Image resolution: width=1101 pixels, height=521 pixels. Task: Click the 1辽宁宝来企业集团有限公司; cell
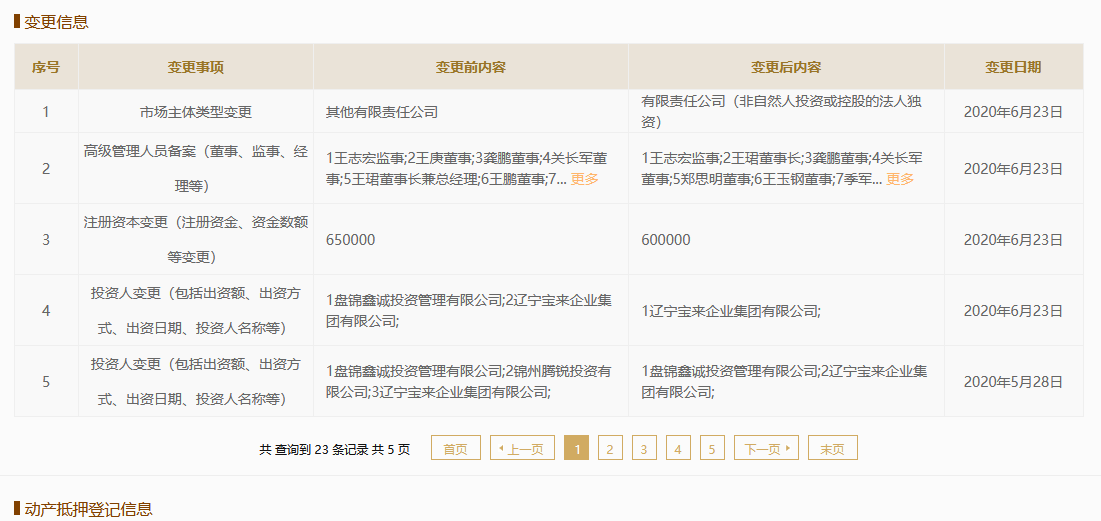pyautogui.click(x=786, y=310)
